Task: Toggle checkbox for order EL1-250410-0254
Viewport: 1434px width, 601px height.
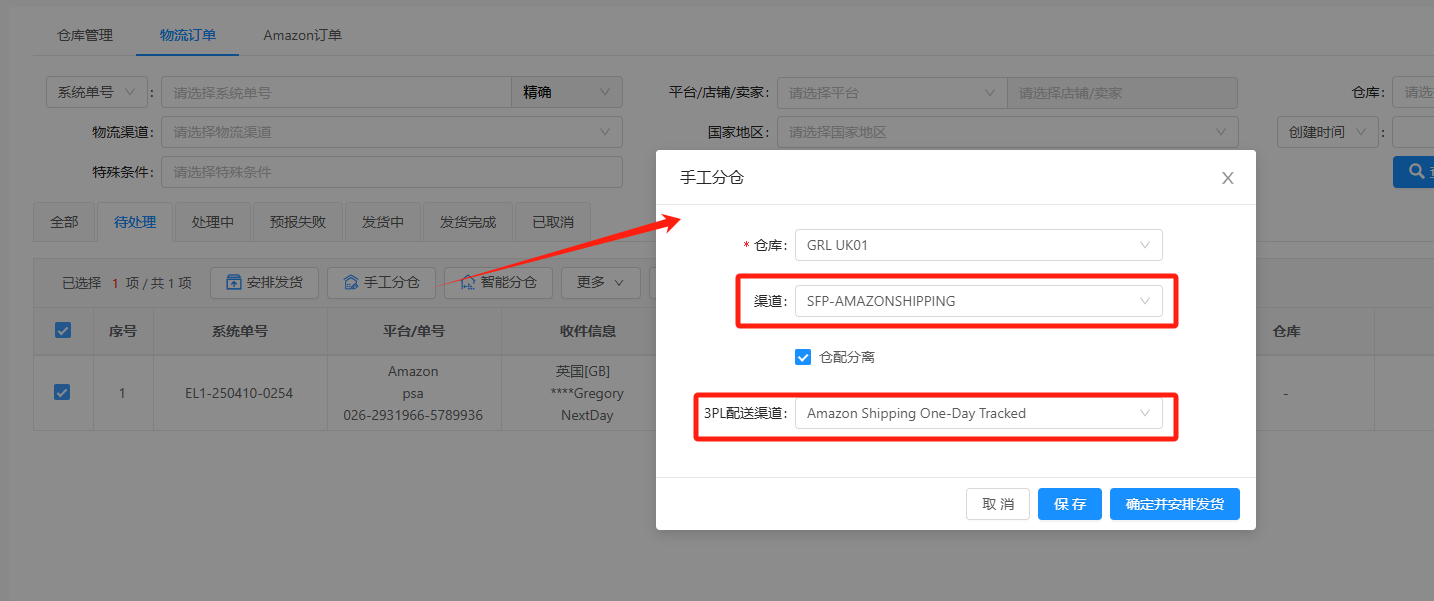Action: click(x=62, y=393)
